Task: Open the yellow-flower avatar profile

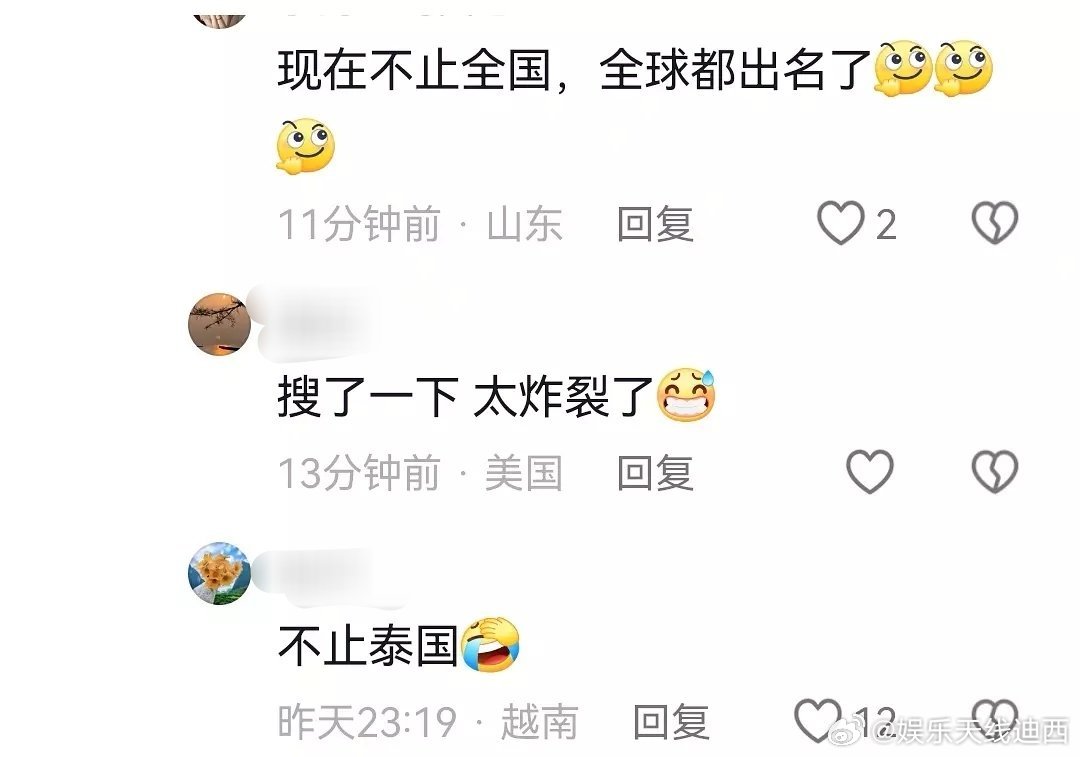Action: 219,573
